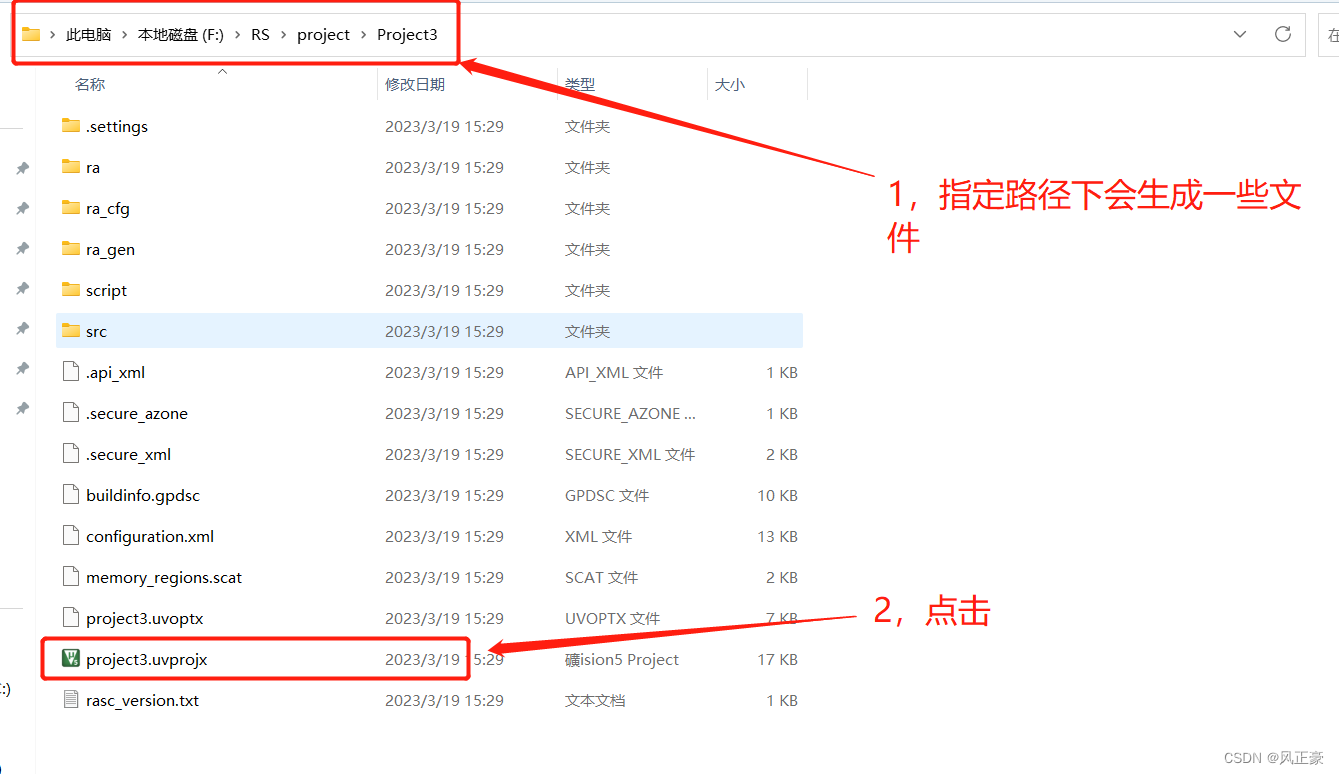Viewport: 1339px width, 774px height.
Task: Click the 文本文档 type cell
Action: pos(595,701)
